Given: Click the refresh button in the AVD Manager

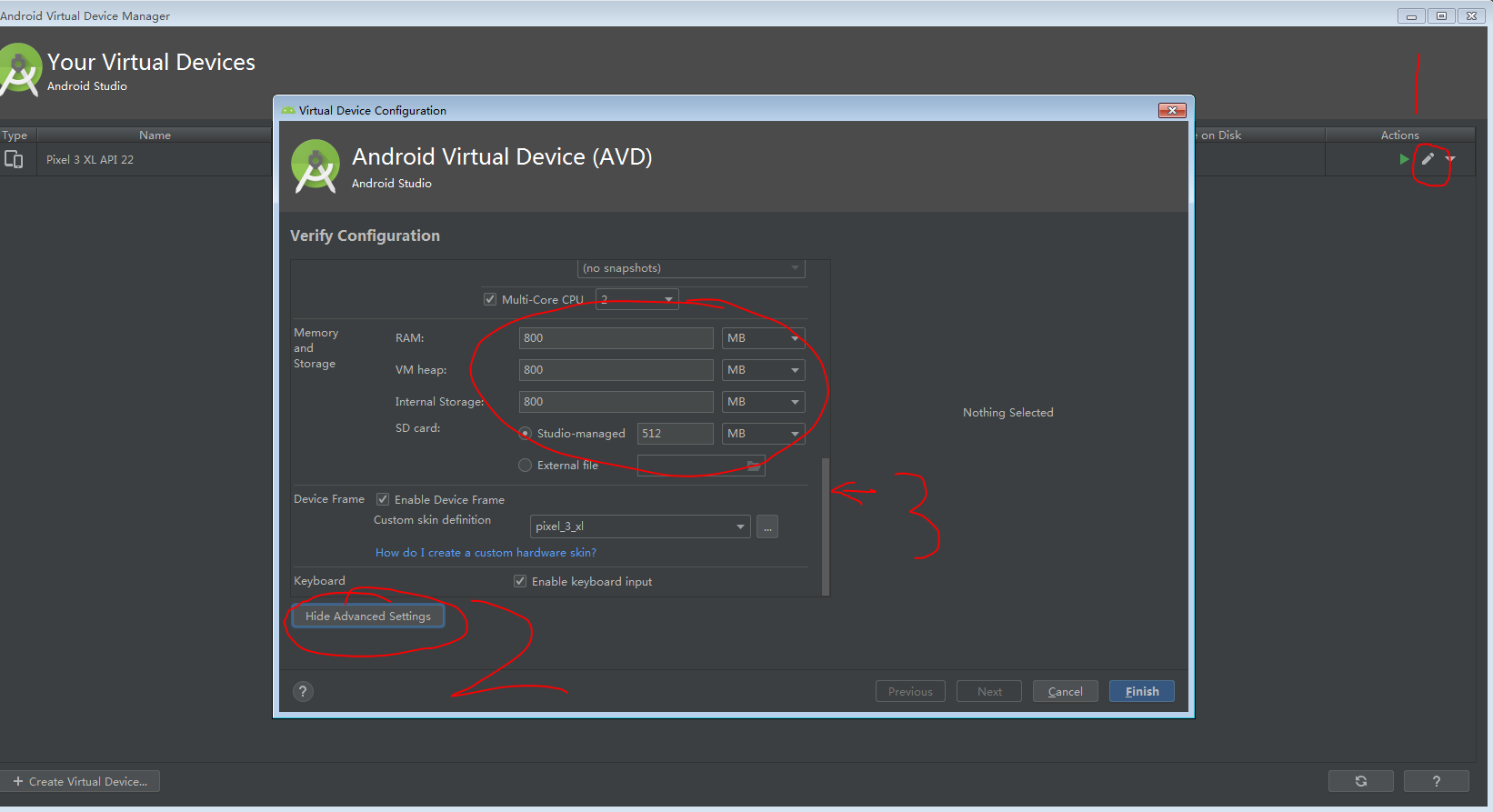Looking at the screenshot, I should click(x=1361, y=781).
